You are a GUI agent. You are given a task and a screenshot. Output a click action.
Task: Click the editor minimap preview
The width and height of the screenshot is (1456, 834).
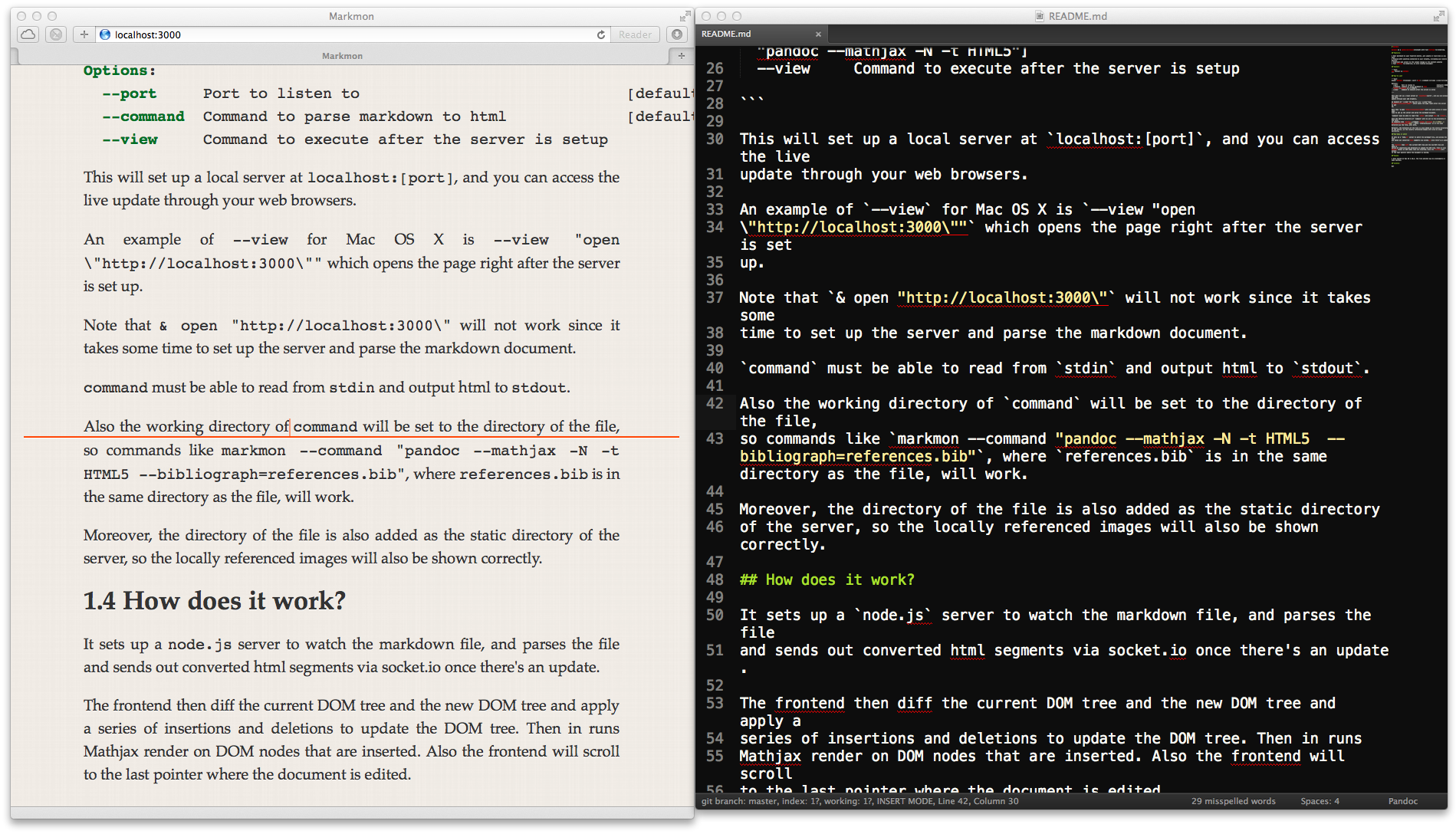click(1418, 107)
